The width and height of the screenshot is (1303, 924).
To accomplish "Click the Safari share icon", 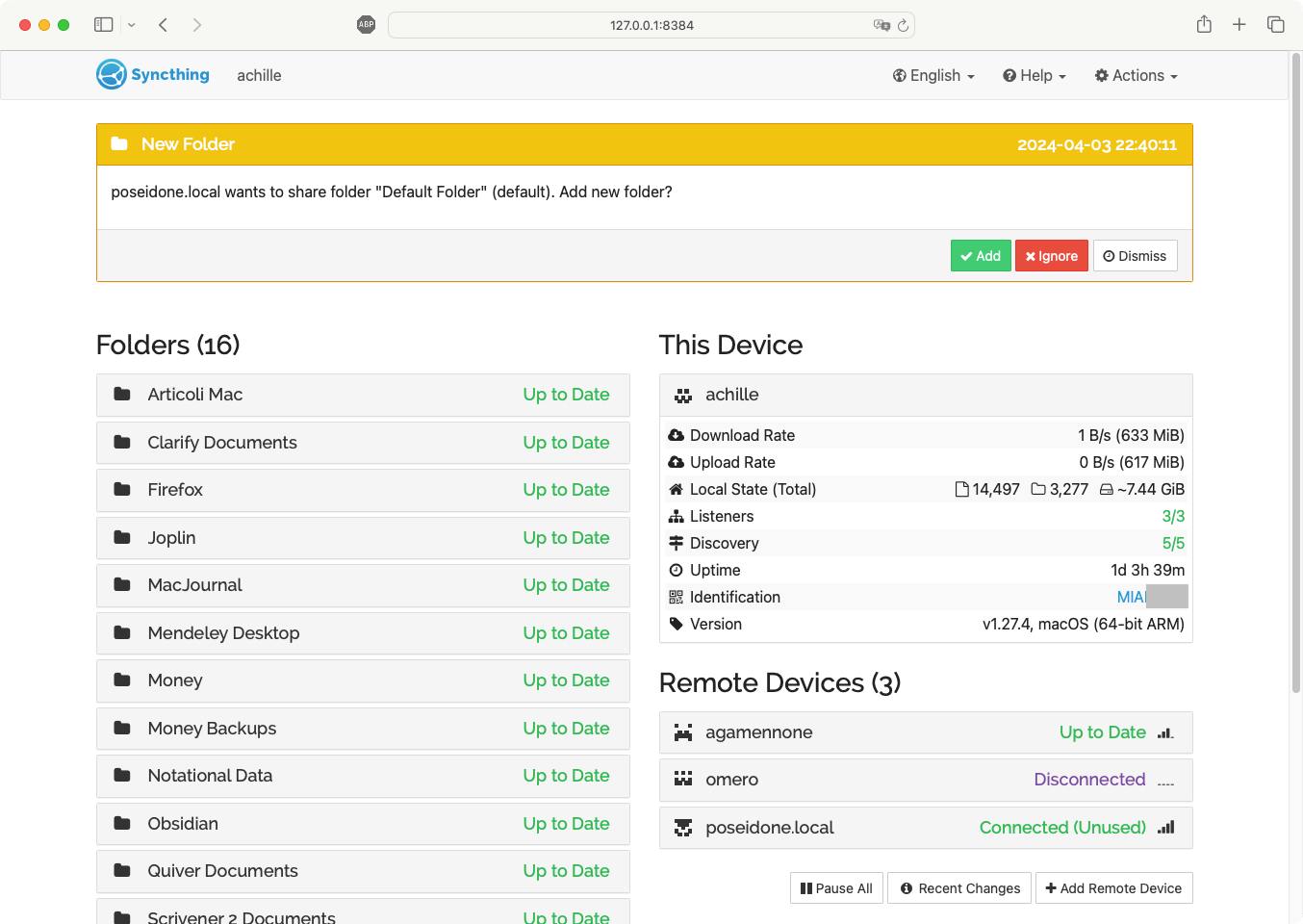I will click(x=1204, y=25).
